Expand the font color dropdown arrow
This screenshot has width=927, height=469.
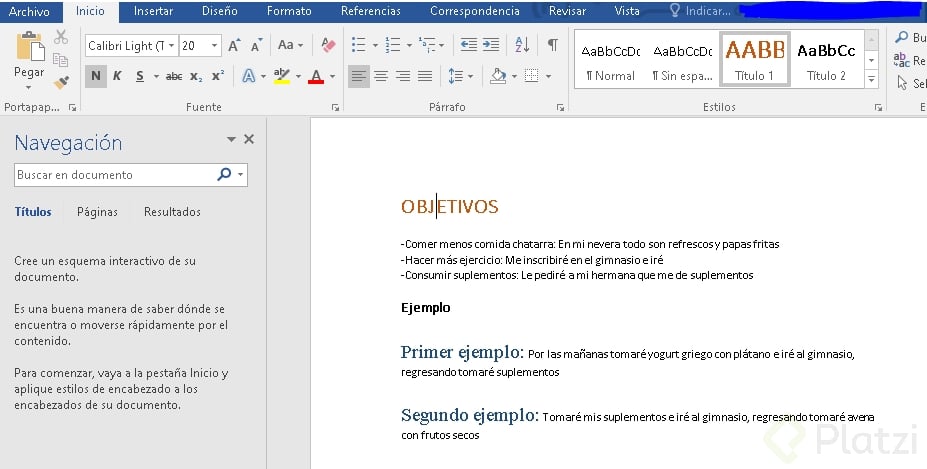[x=332, y=76]
